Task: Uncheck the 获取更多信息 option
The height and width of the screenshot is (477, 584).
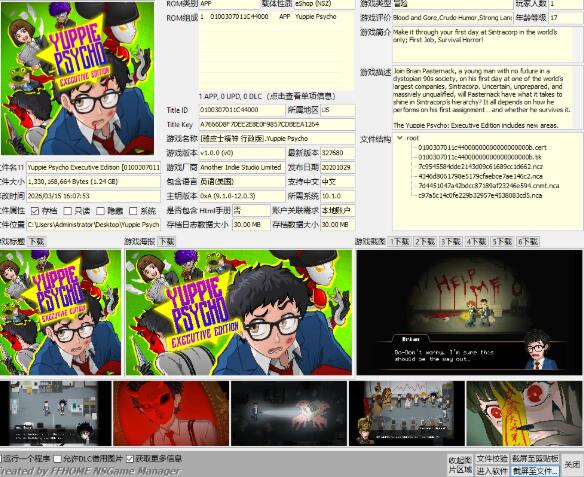Action: coord(130,459)
